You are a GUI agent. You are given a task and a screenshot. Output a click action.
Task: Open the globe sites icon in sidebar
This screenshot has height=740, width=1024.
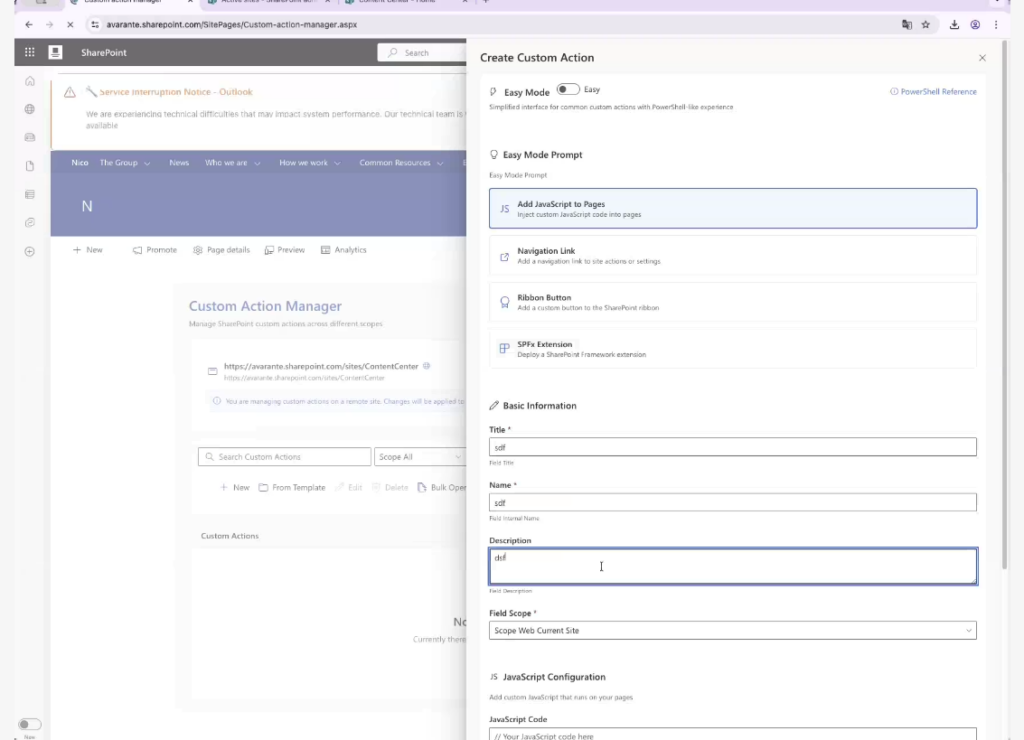pos(30,109)
